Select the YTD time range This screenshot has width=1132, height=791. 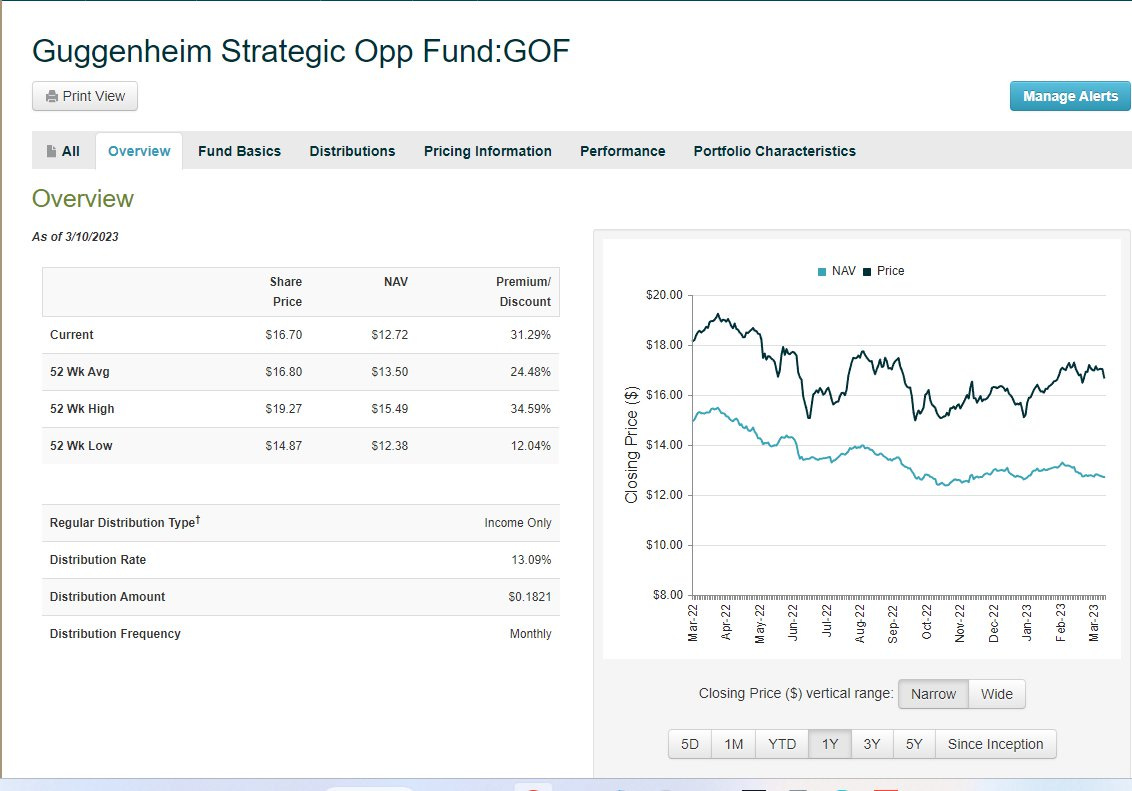tap(782, 744)
